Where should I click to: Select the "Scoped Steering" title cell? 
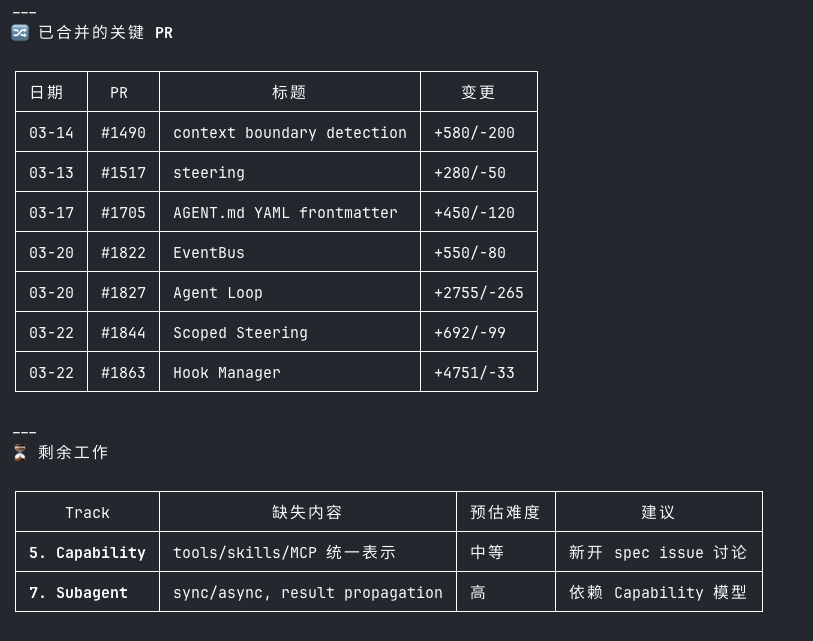(x=240, y=333)
